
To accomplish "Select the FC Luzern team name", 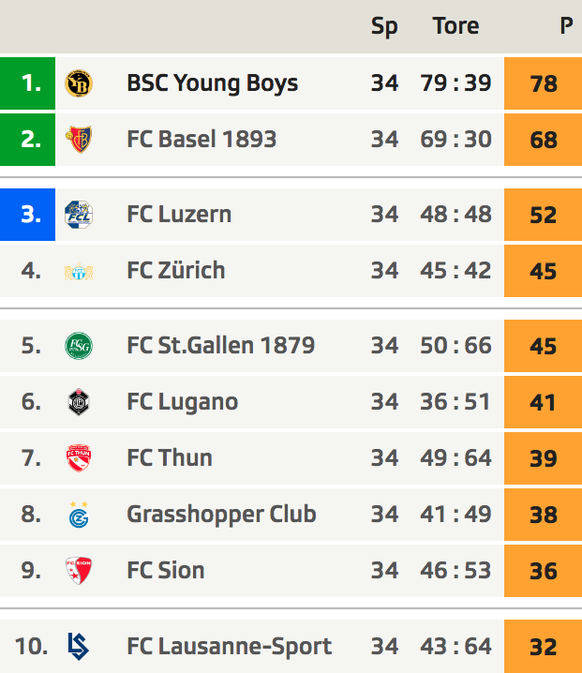I will click(179, 214).
